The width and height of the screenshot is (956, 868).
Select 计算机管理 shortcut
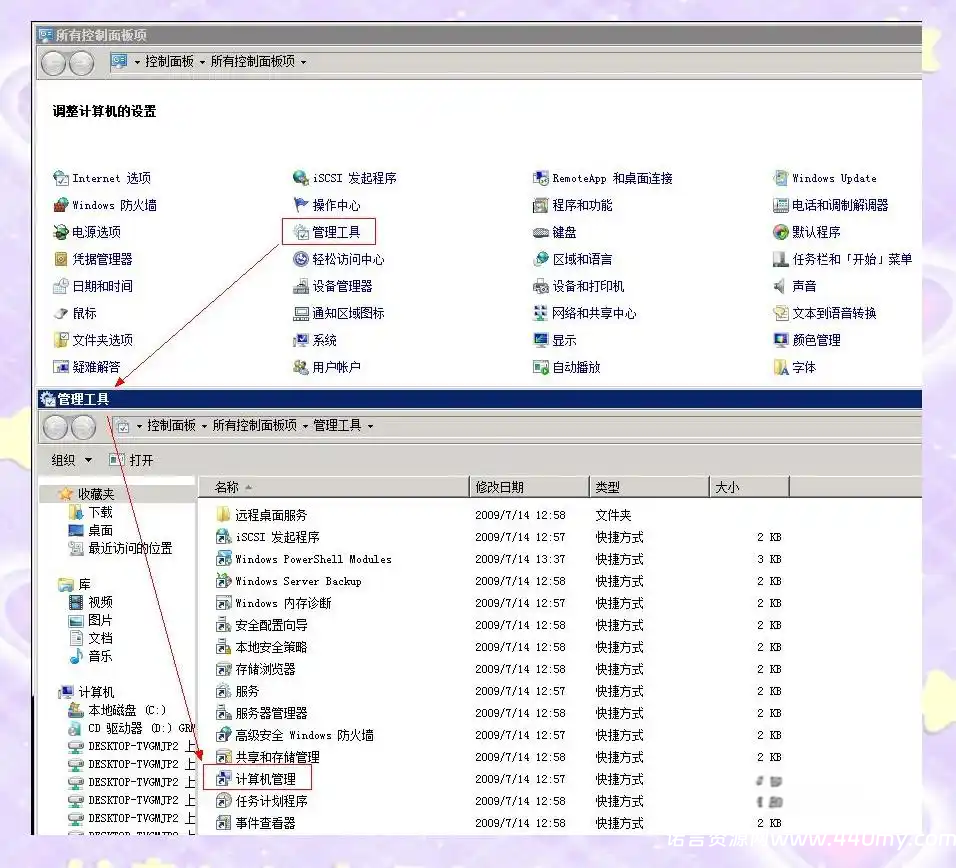(x=265, y=779)
